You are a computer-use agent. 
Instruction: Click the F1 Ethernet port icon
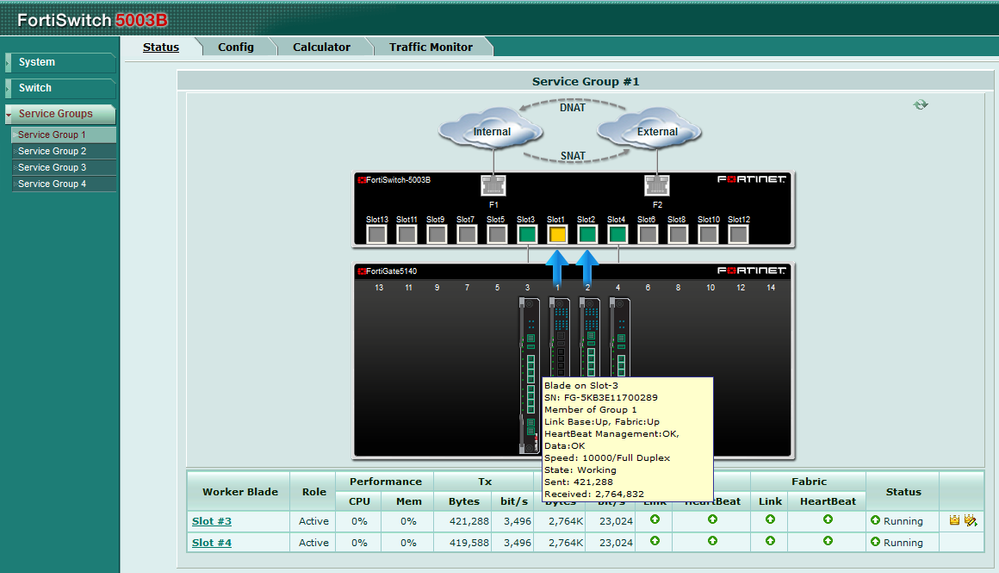493,186
